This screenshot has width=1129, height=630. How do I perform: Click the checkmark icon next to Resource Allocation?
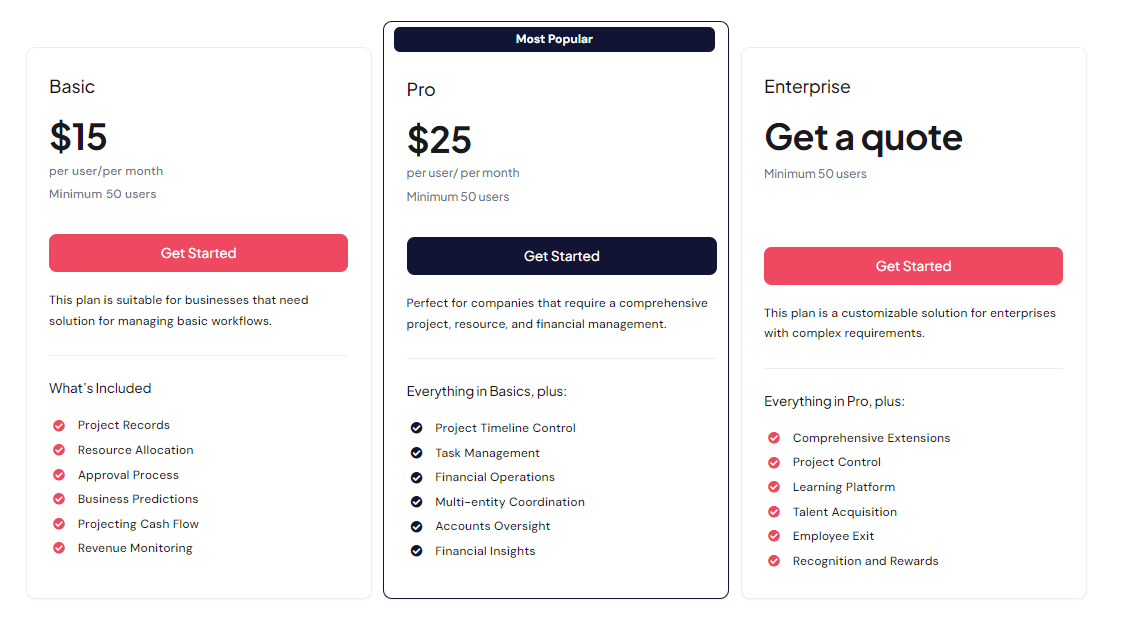pyautogui.click(x=59, y=450)
